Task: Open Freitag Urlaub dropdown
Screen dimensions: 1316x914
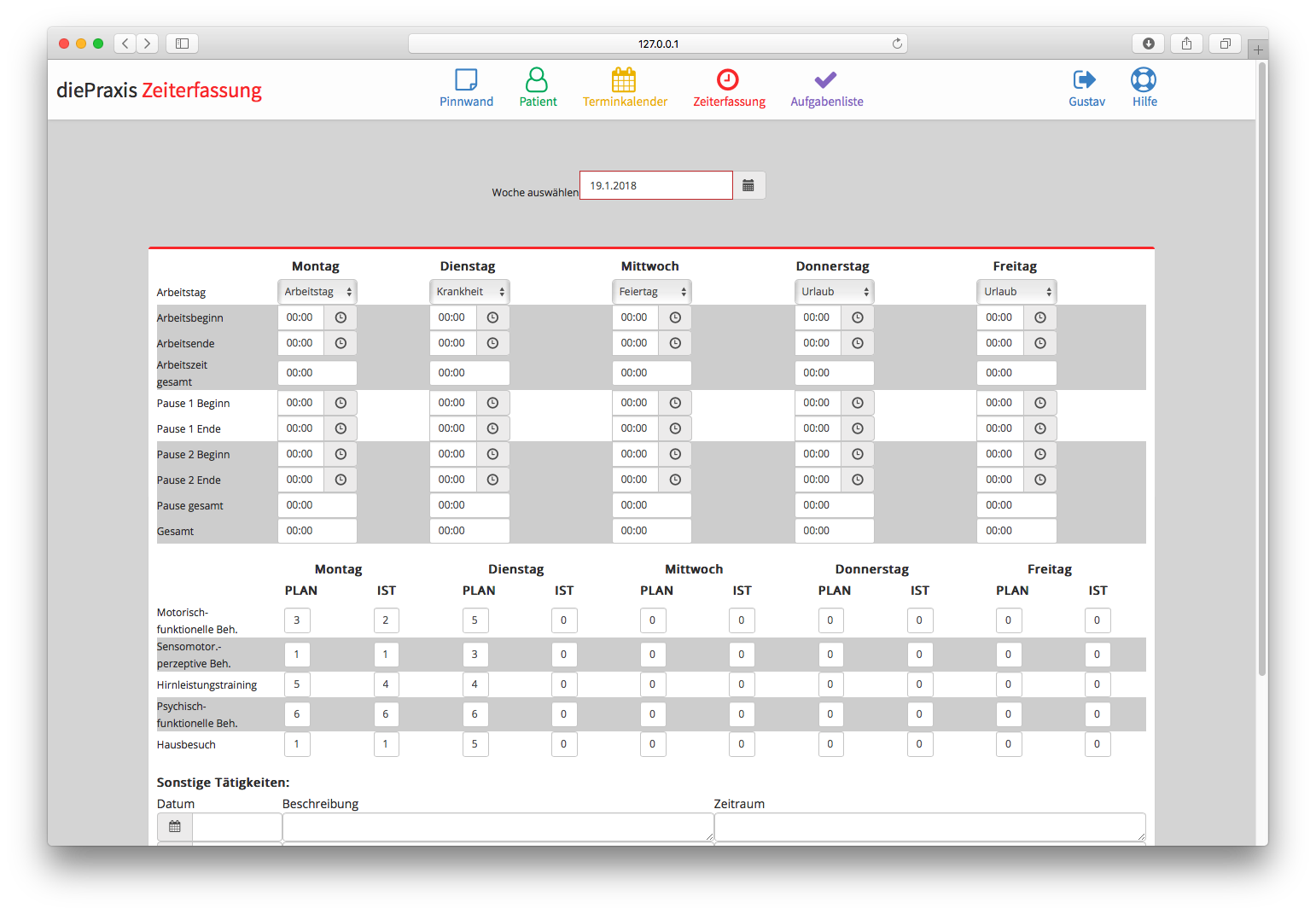Action: (1016, 292)
